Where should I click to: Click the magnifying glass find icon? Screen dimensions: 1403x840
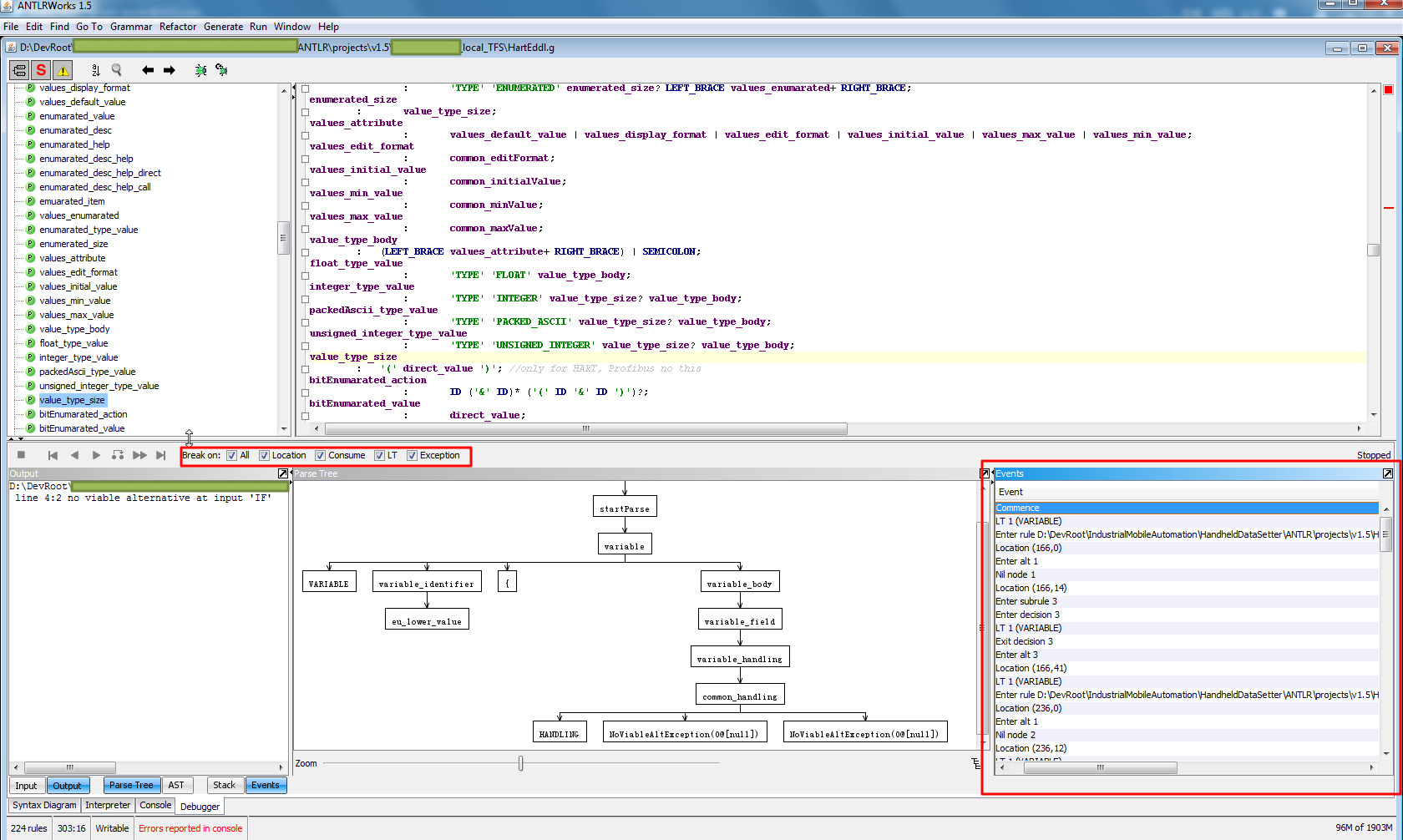[117, 70]
